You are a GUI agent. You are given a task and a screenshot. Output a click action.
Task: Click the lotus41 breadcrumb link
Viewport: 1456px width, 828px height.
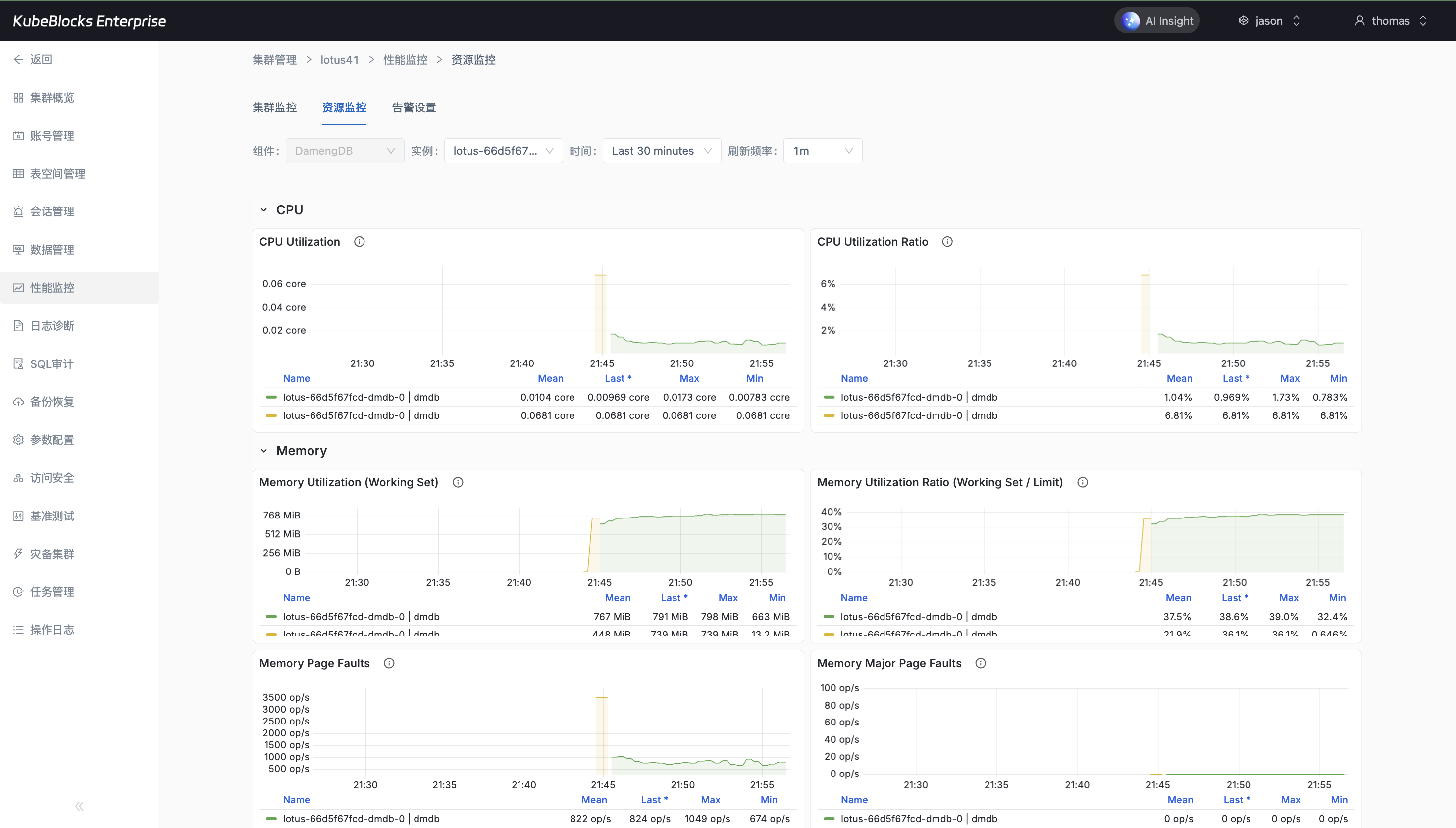click(339, 60)
